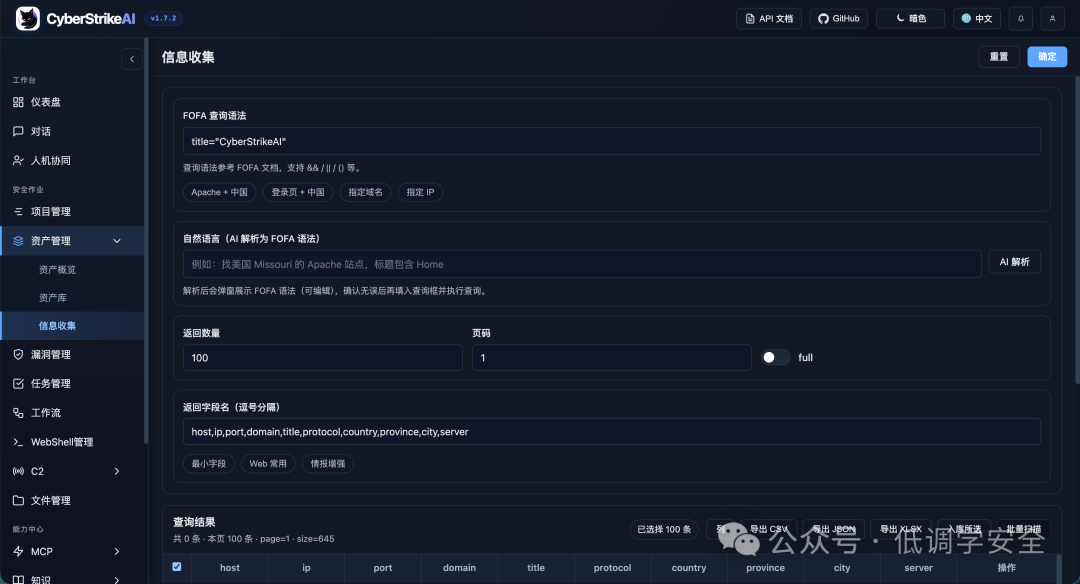
Task: Select 信息收集 submenu item
Action: click(72, 326)
